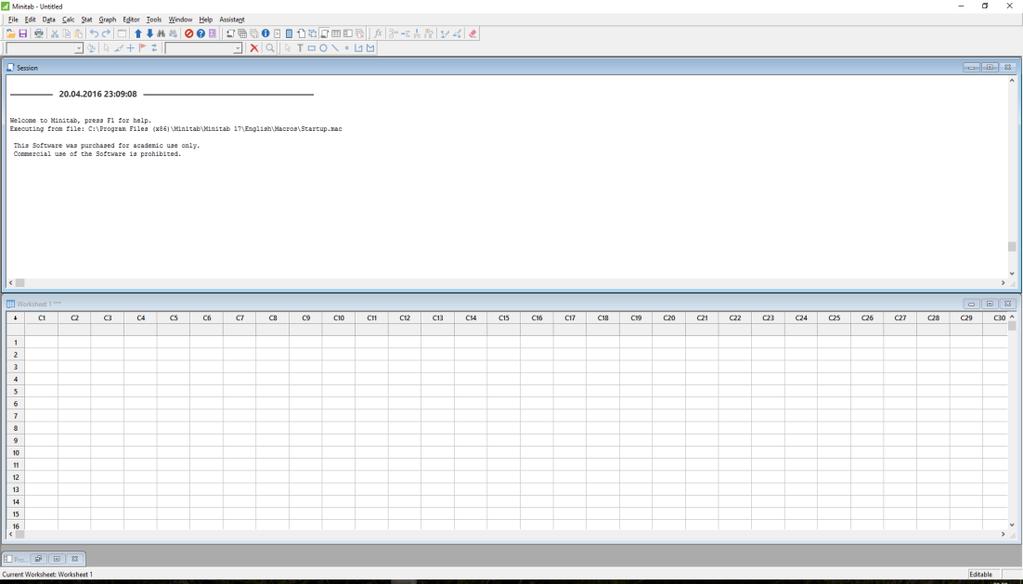Click the Undo arrow icon

tap(94, 33)
